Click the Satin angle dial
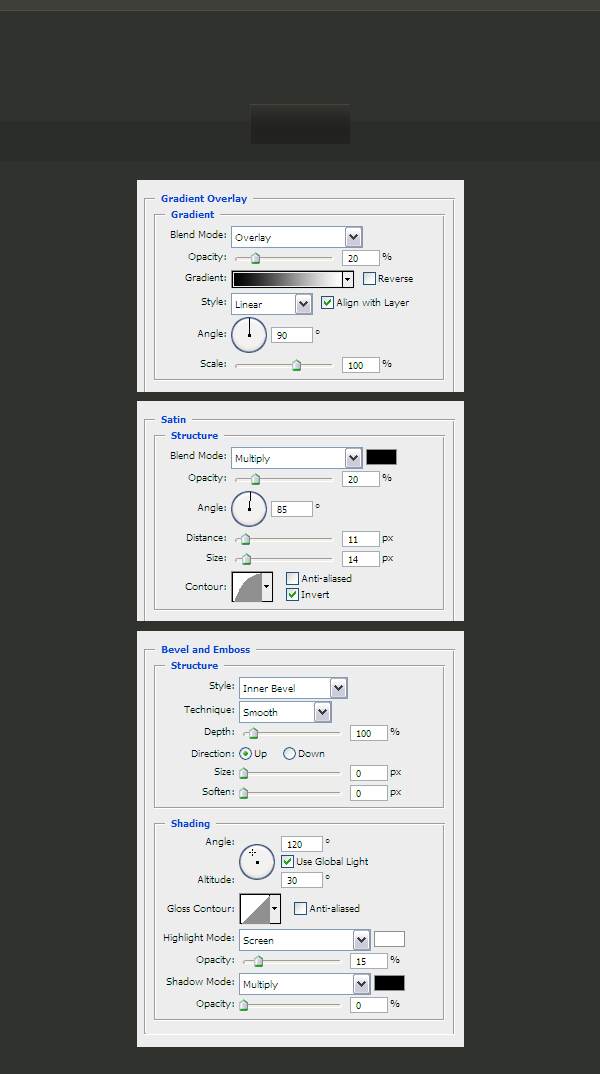This screenshot has width=600, height=1074. pyautogui.click(x=249, y=508)
